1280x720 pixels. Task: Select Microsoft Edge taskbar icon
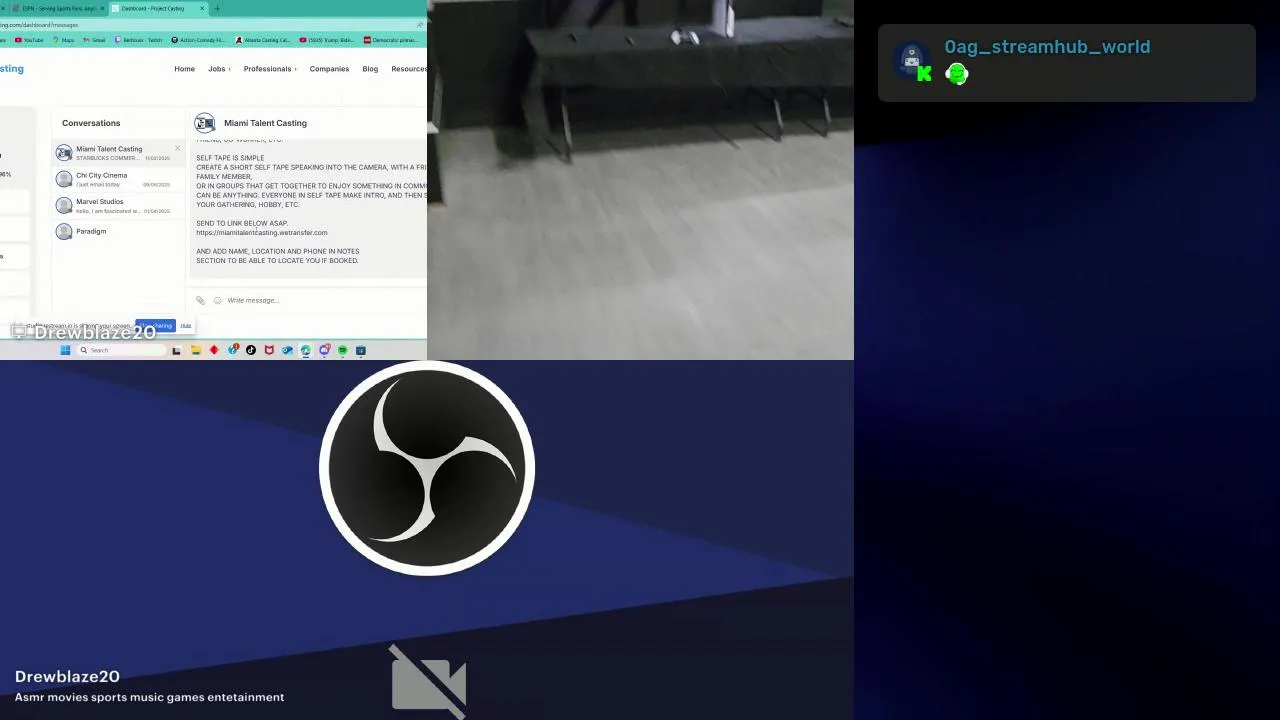pyautogui.click(x=305, y=350)
